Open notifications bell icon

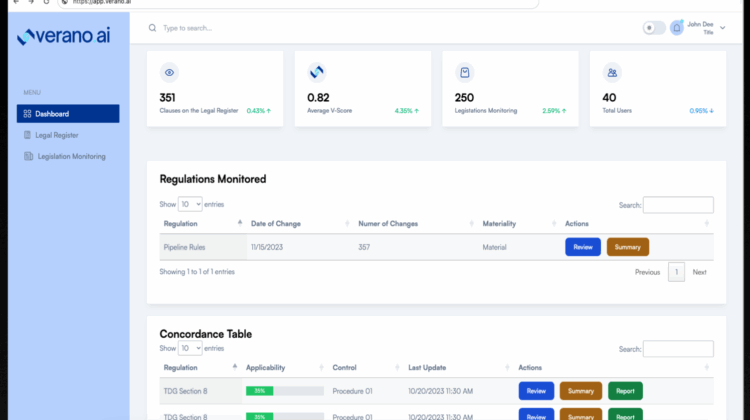[677, 28]
